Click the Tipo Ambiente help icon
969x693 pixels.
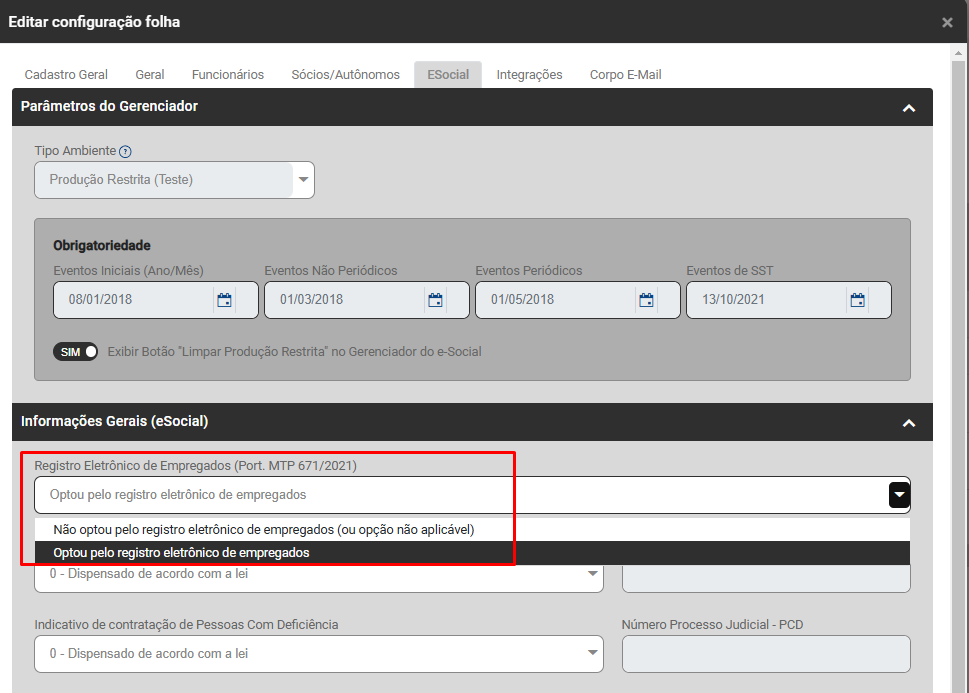click(125, 152)
